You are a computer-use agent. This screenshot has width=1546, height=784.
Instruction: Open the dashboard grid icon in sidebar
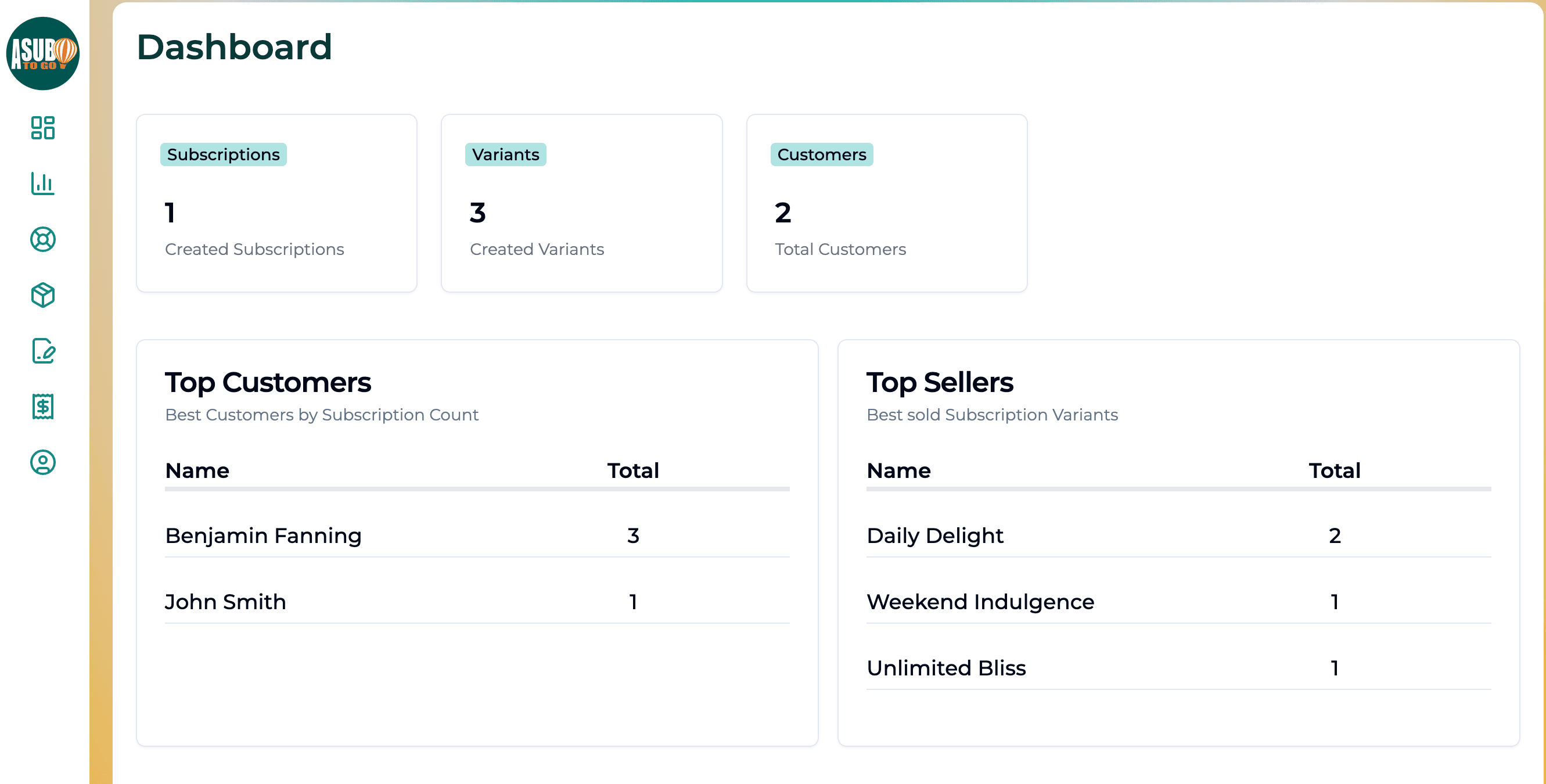[42, 128]
